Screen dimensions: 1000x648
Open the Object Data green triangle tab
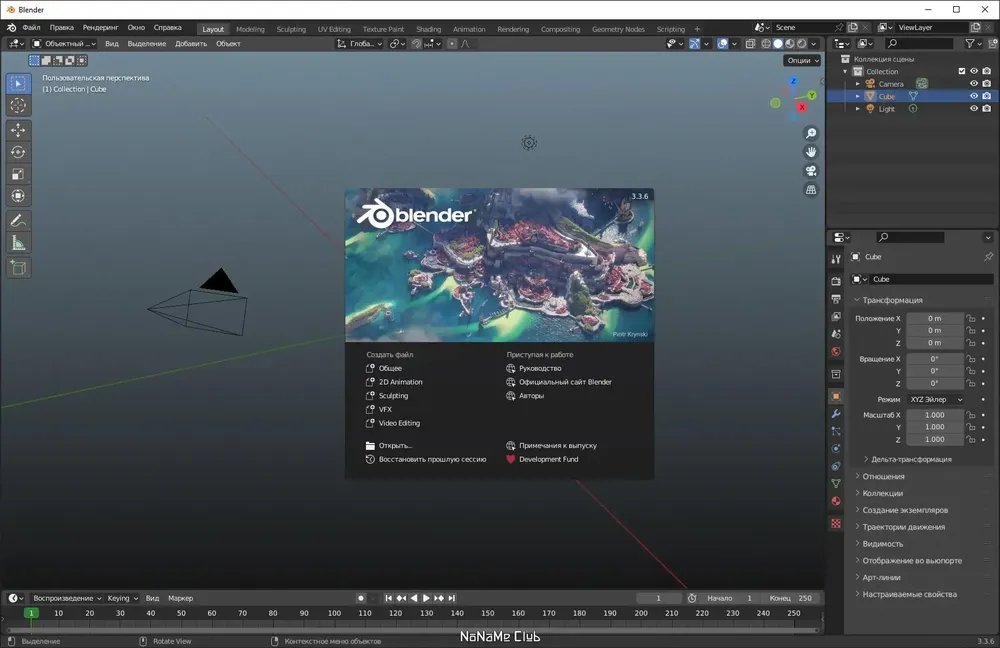(x=835, y=483)
